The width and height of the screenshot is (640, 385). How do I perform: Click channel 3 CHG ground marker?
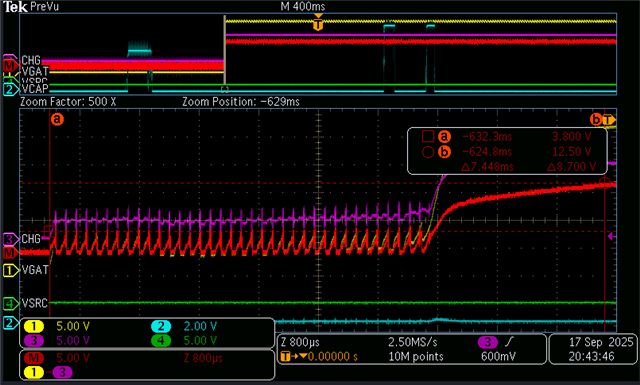(10, 239)
